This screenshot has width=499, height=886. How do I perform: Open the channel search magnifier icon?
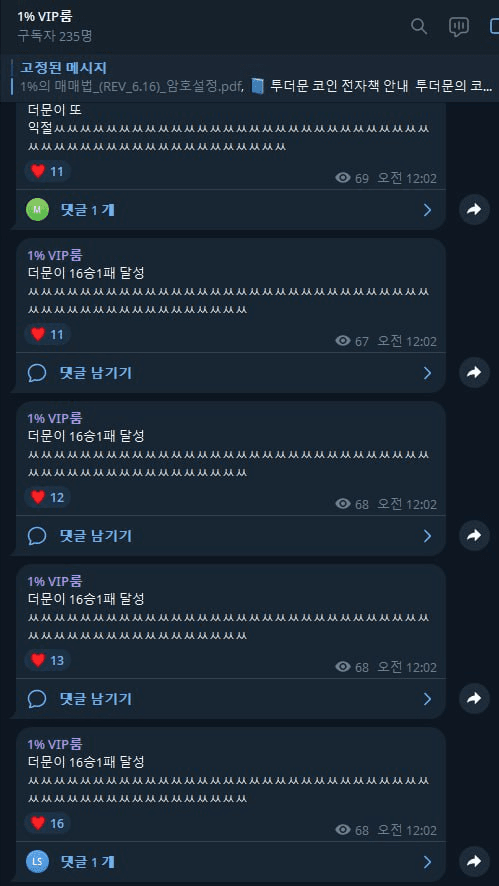coord(419,26)
